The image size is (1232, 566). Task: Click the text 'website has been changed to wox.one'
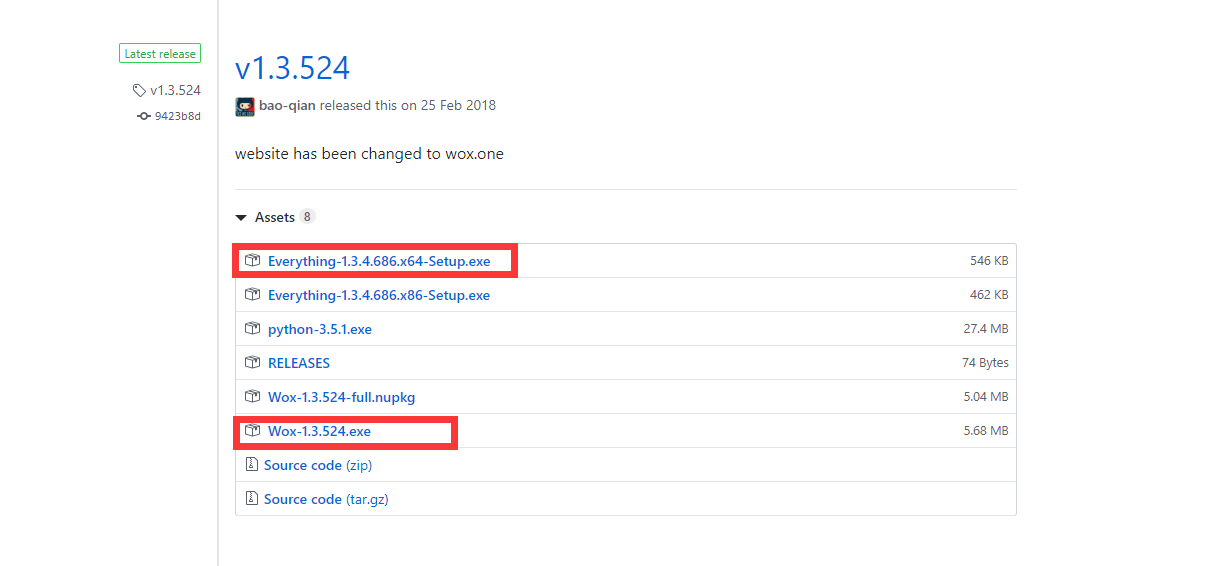369,155
